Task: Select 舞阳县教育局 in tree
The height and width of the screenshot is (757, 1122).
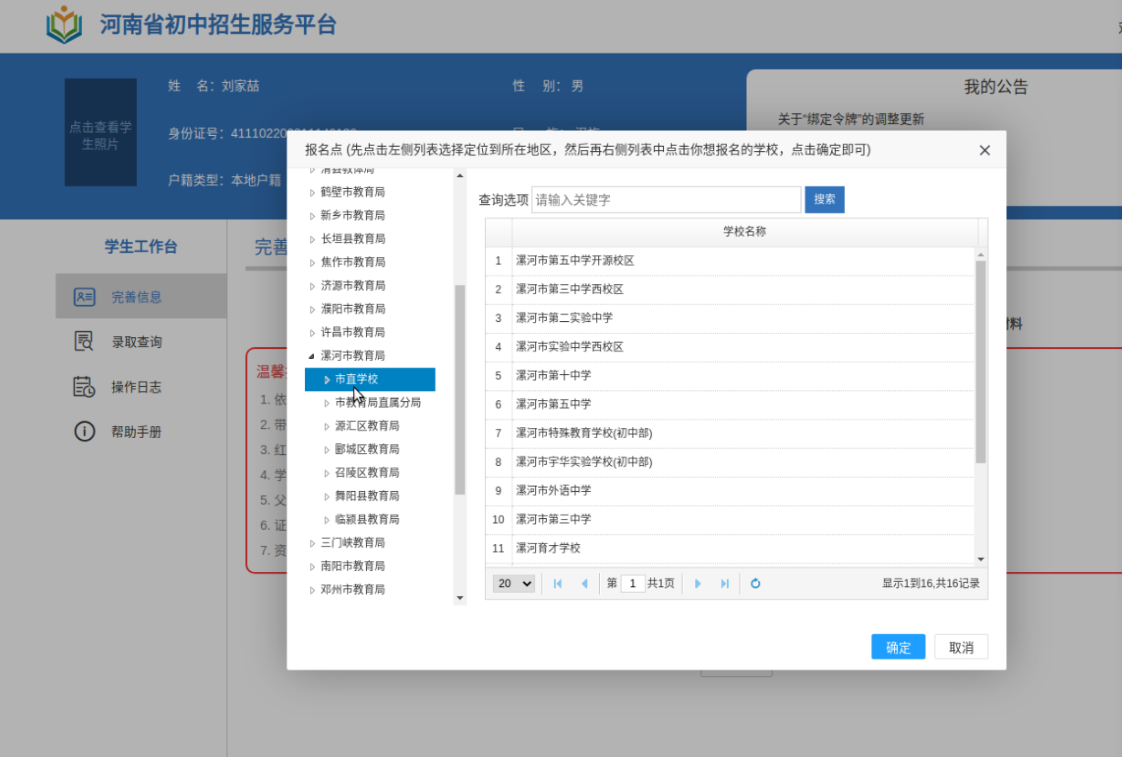Action: [367, 496]
